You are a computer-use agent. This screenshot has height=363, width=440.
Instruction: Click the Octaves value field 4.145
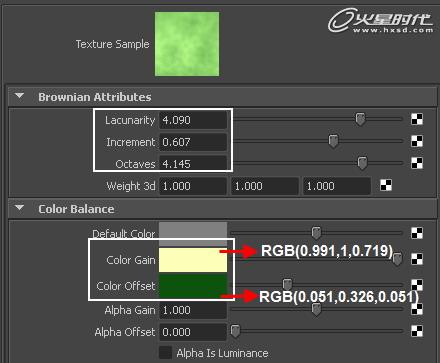193,164
